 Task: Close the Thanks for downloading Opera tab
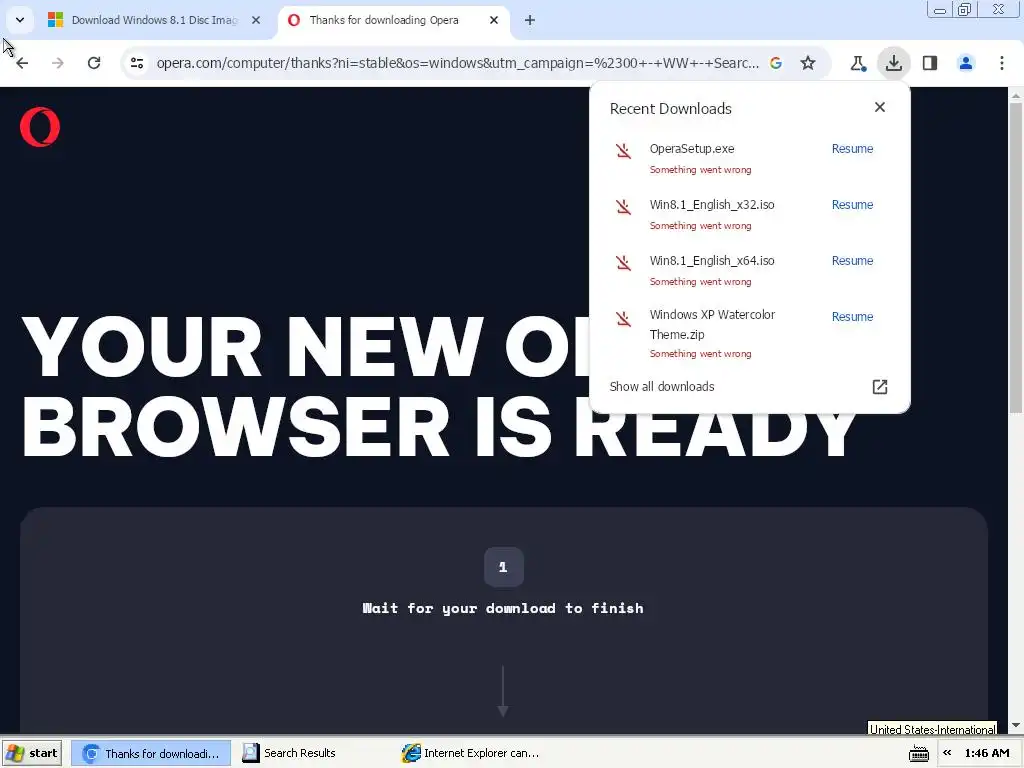pos(494,20)
